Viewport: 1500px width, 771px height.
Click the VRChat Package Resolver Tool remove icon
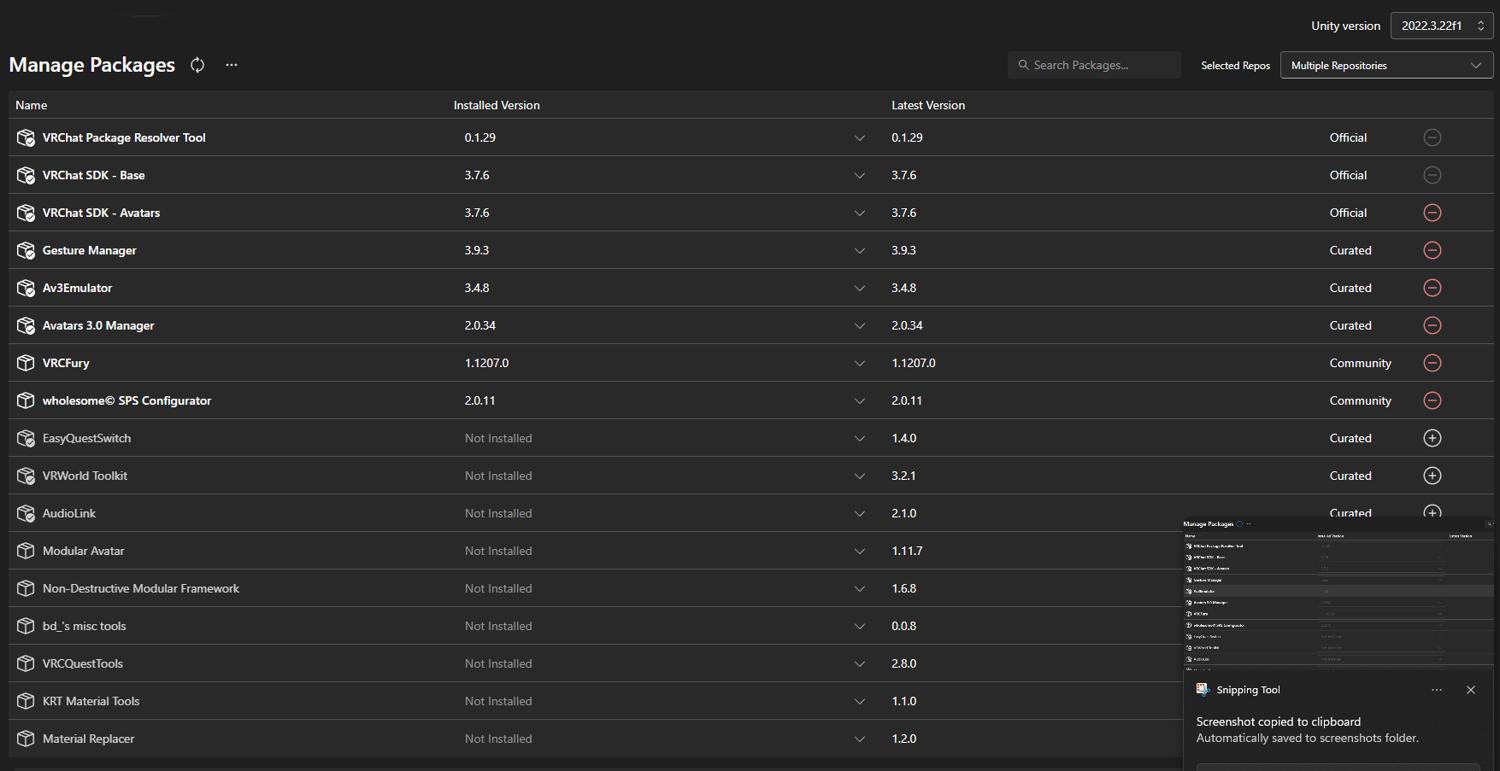(1432, 137)
